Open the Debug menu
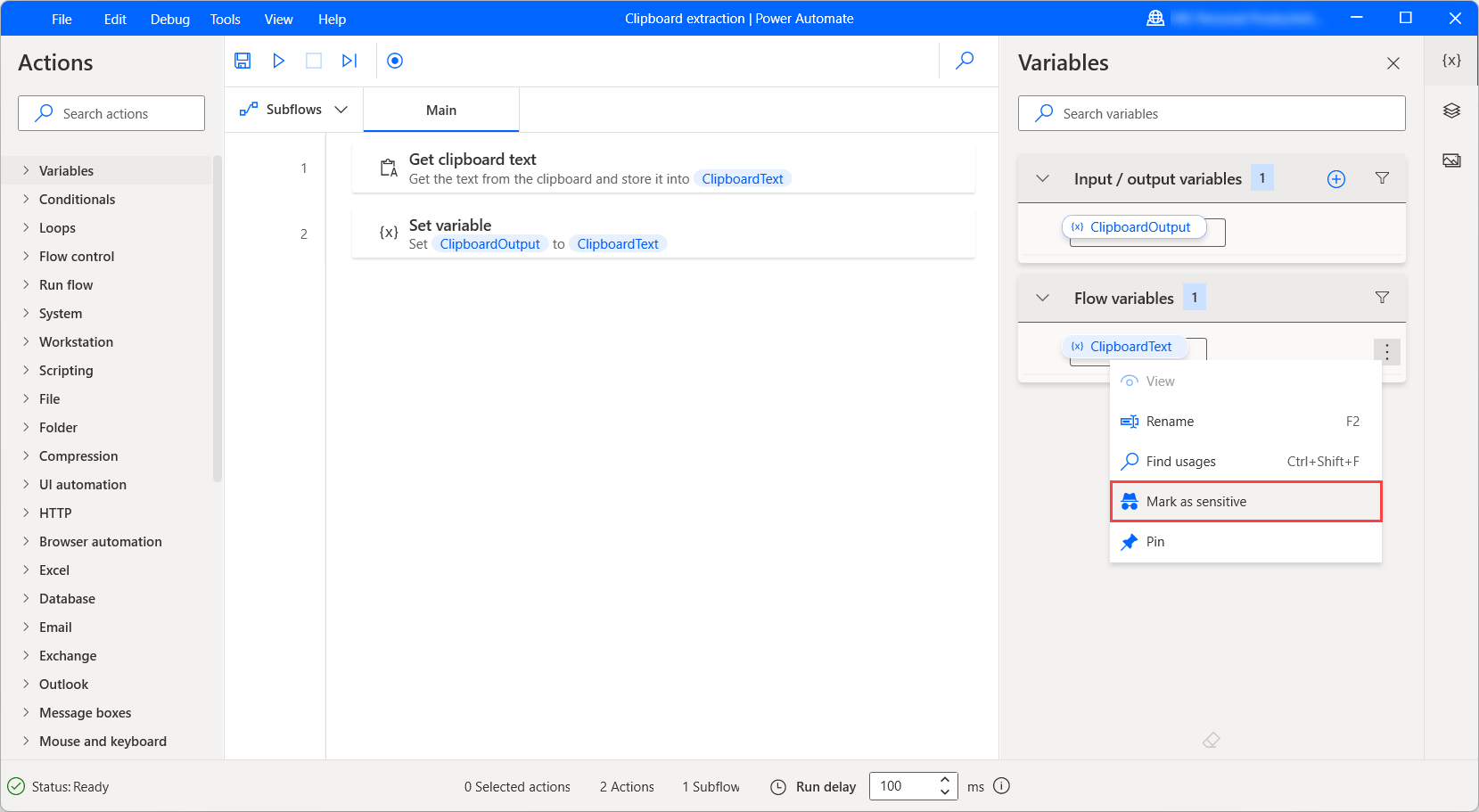This screenshot has width=1479, height=812. coord(169,19)
